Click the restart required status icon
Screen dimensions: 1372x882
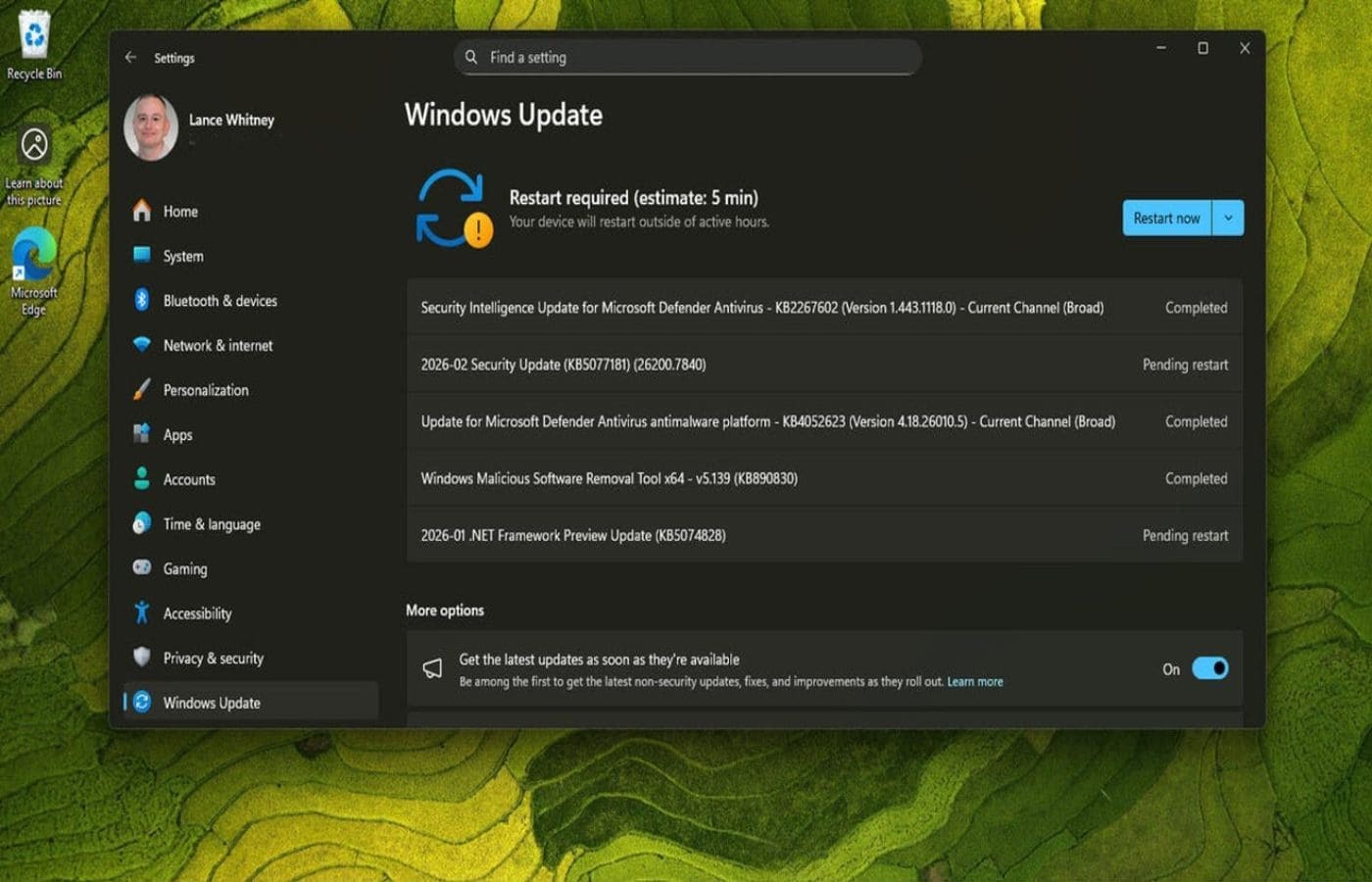coord(453,208)
